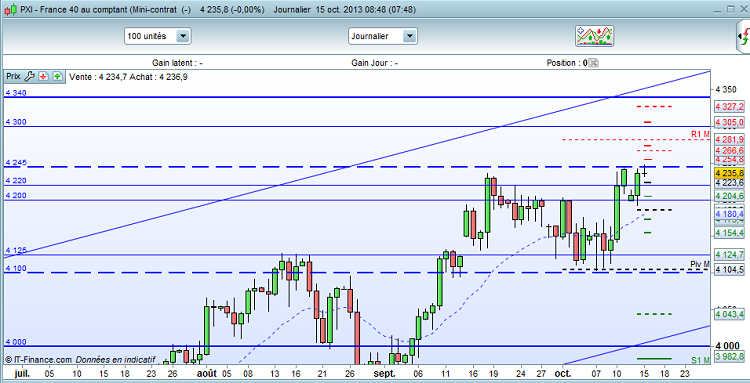
Task: Select the Prix panel label
Action: (x=13, y=76)
